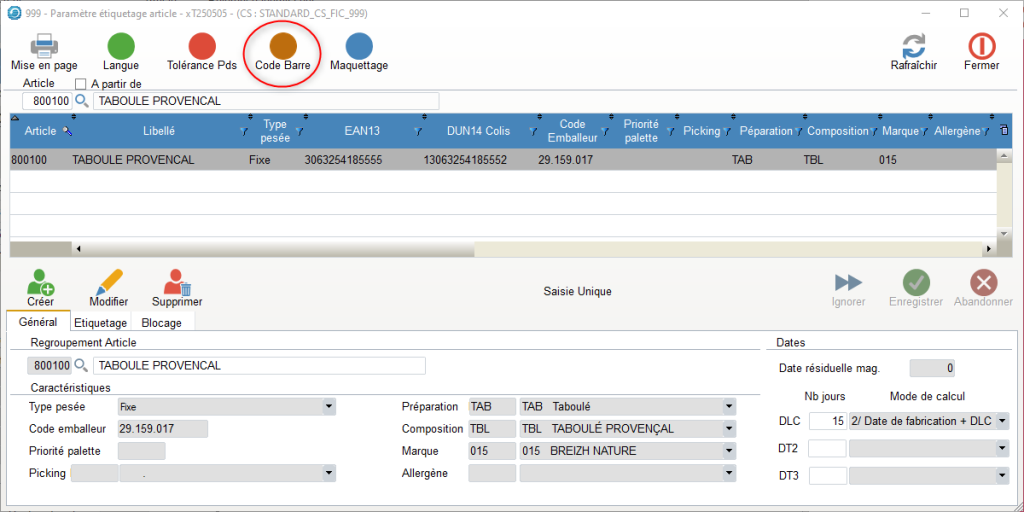The width and height of the screenshot is (1024, 512).
Task: Open Tolérance Pds red icon
Action: coord(203,46)
